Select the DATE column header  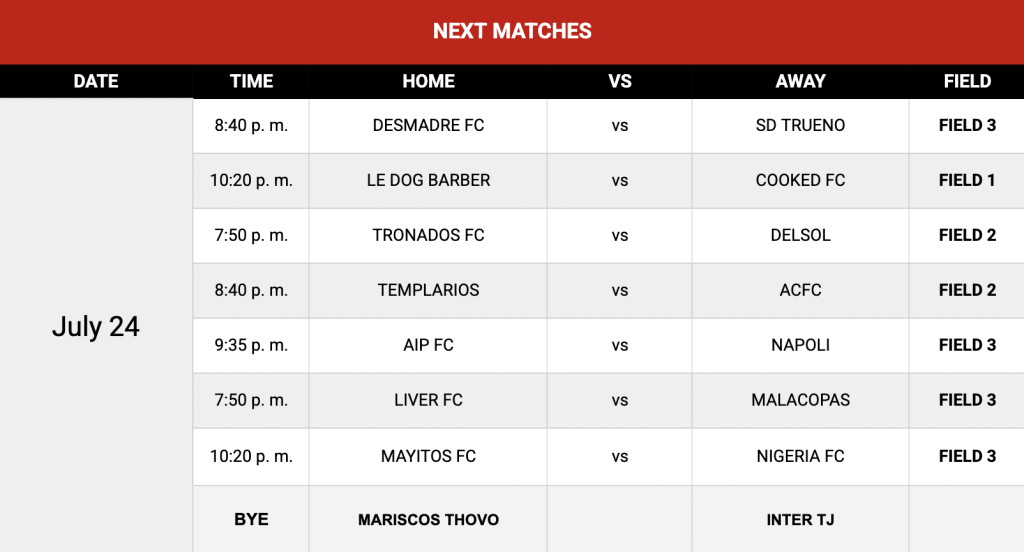click(96, 81)
